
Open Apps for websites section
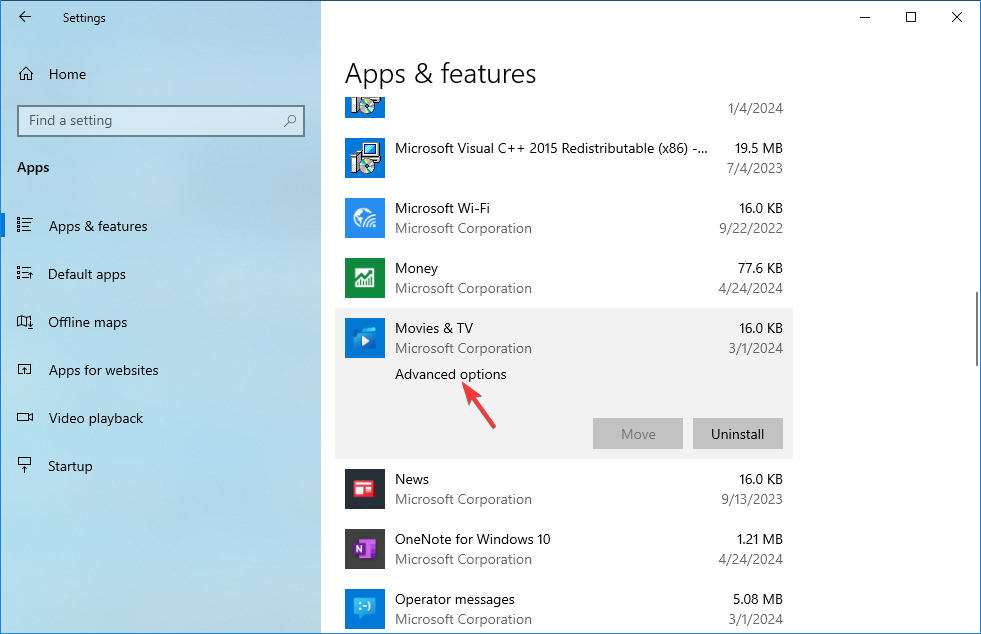(104, 371)
